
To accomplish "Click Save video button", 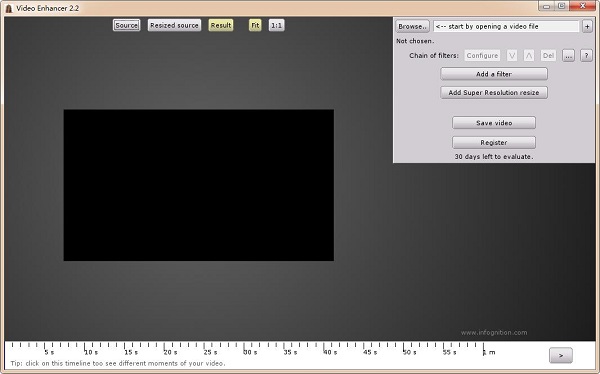I will tap(494, 122).
